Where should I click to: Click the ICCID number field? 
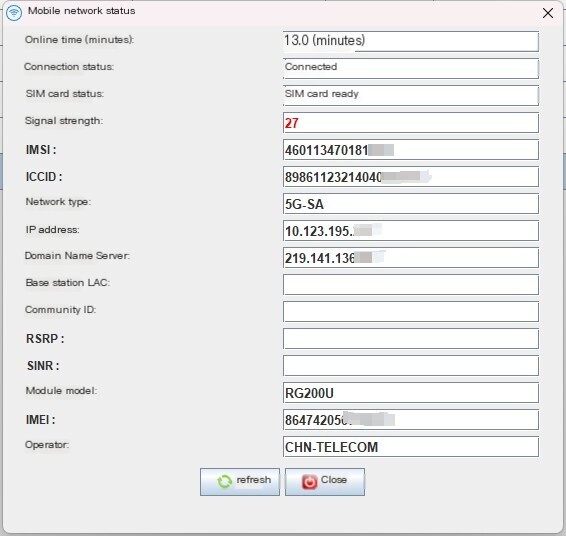(x=411, y=177)
